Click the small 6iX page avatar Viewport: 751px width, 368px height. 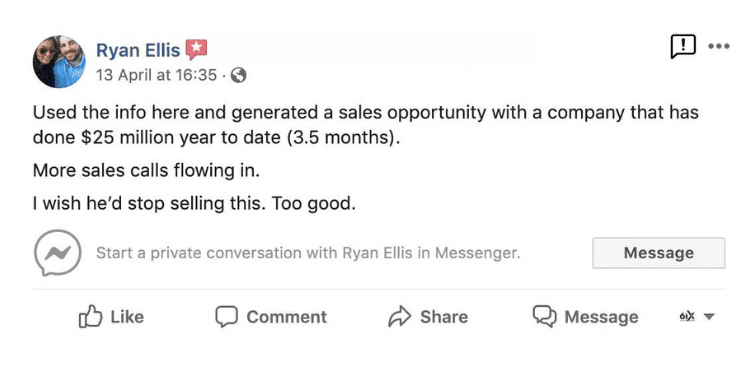point(687,316)
